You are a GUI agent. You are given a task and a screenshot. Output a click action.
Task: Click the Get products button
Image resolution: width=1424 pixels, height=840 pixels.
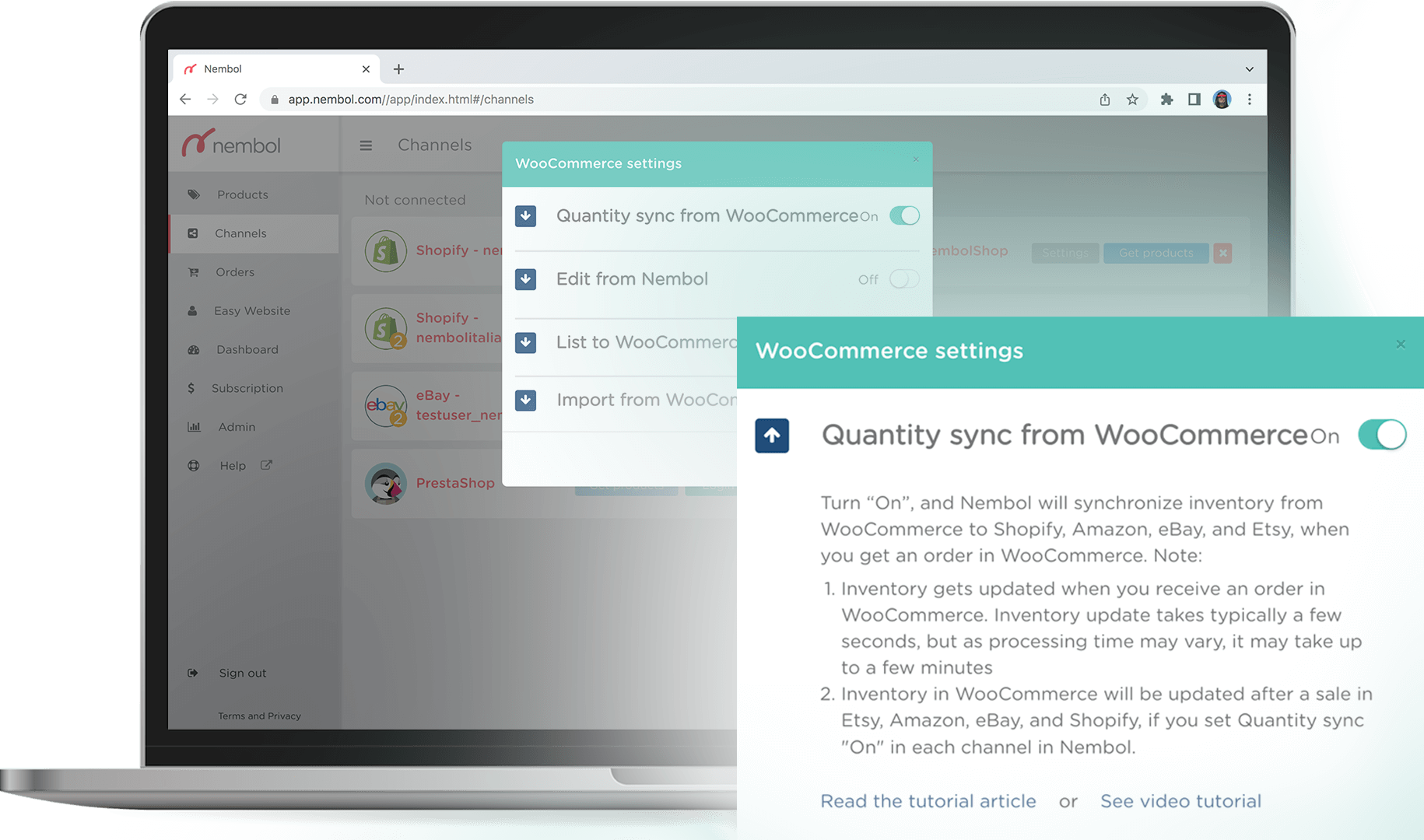1156,253
